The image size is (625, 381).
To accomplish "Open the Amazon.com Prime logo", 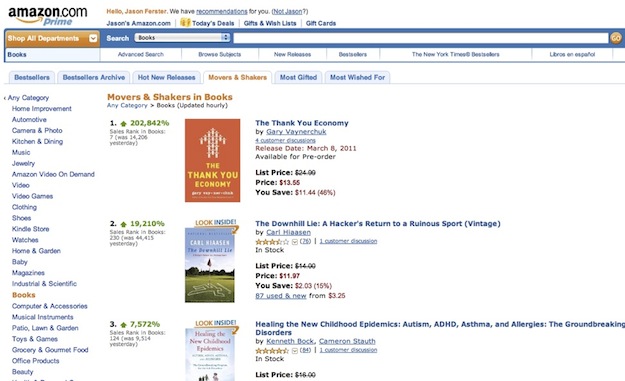I will tap(47, 15).
